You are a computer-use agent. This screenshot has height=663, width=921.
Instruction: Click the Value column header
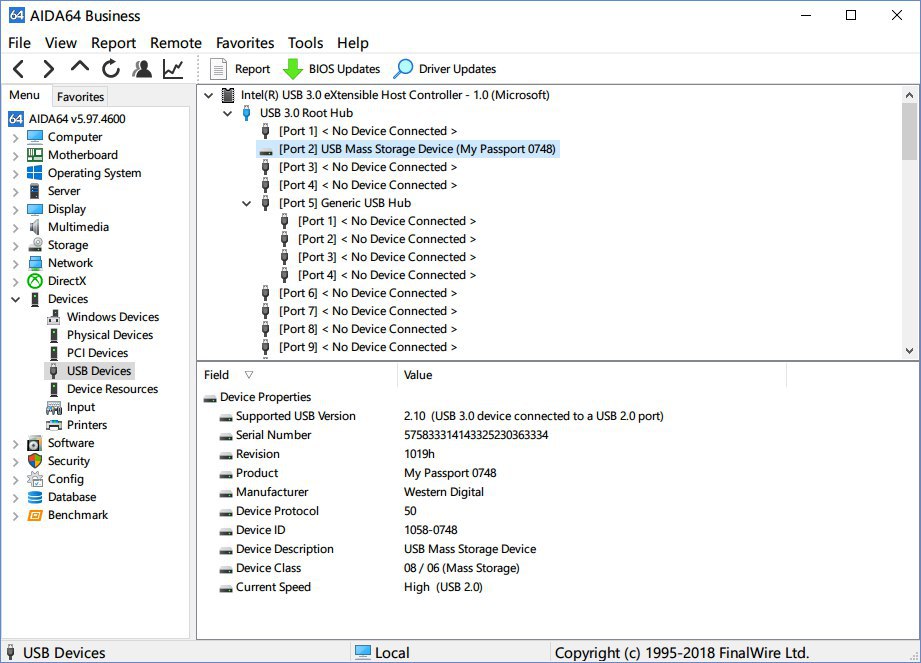tap(592, 375)
